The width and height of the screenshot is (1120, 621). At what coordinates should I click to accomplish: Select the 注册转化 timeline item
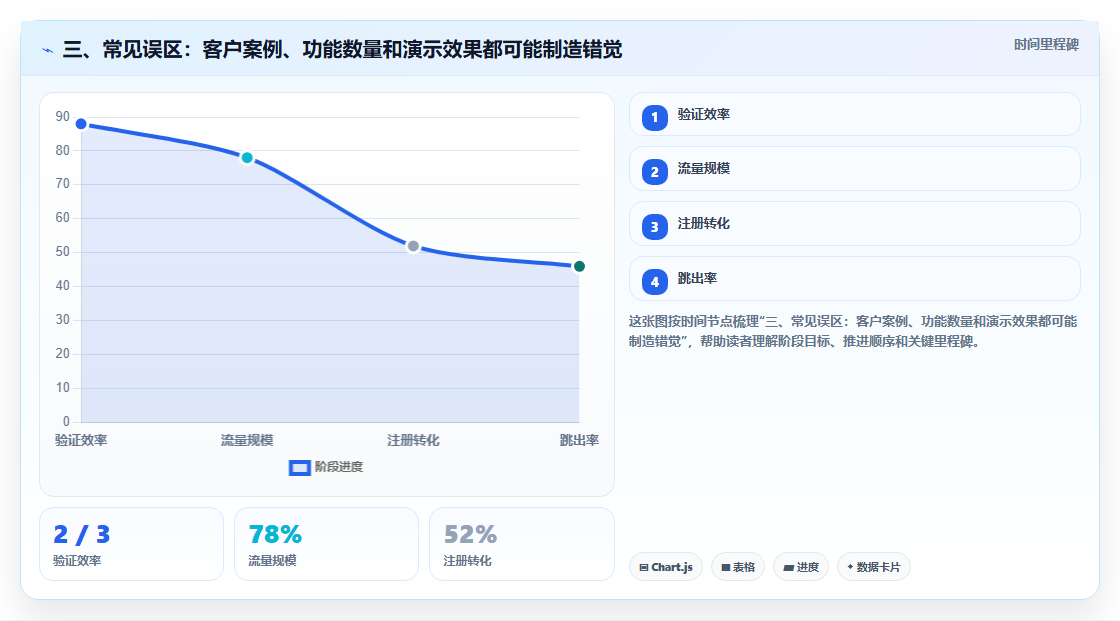pos(854,224)
